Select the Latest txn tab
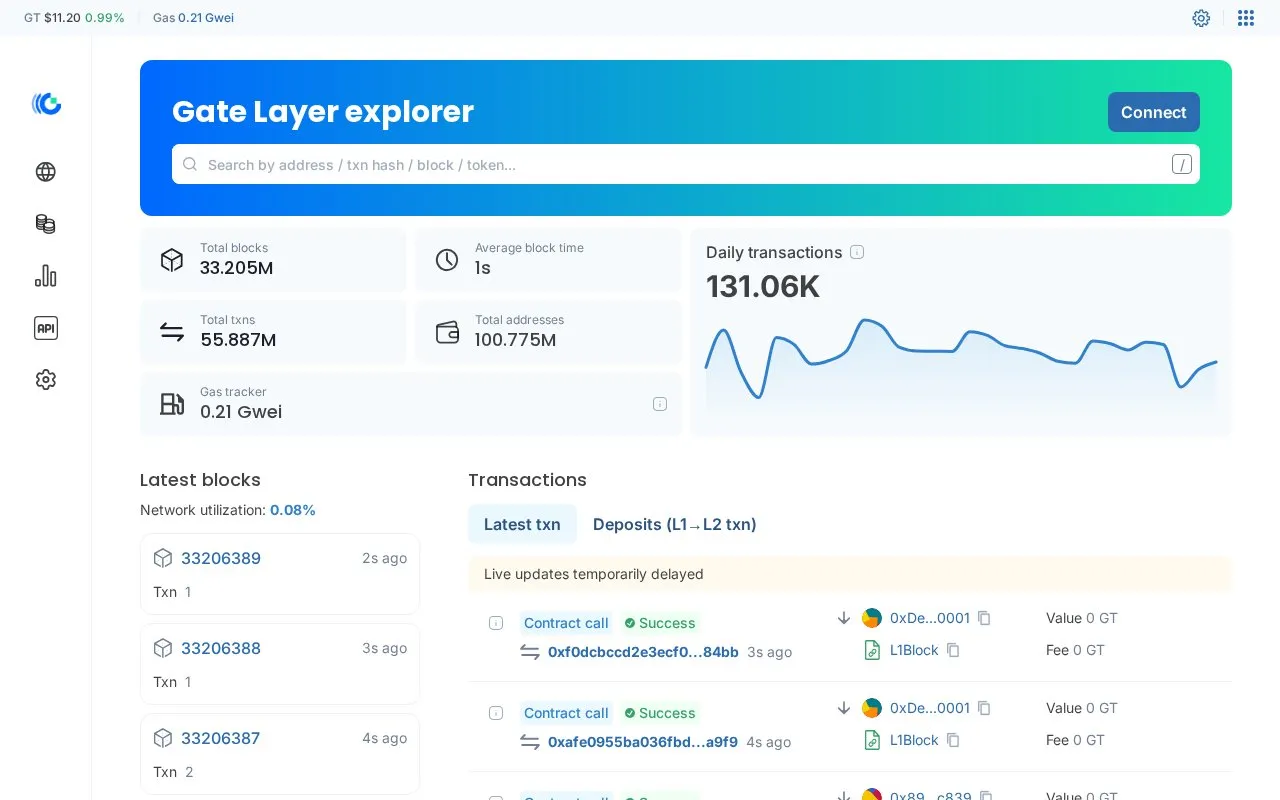Image resolution: width=1280 pixels, height=800 pixels. pyautogui.click(x=522, y=524)
